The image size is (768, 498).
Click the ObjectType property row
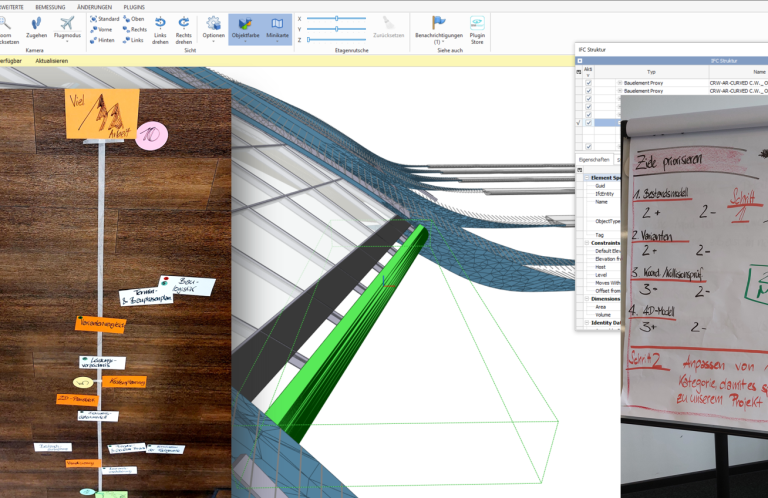click(602, 221)
